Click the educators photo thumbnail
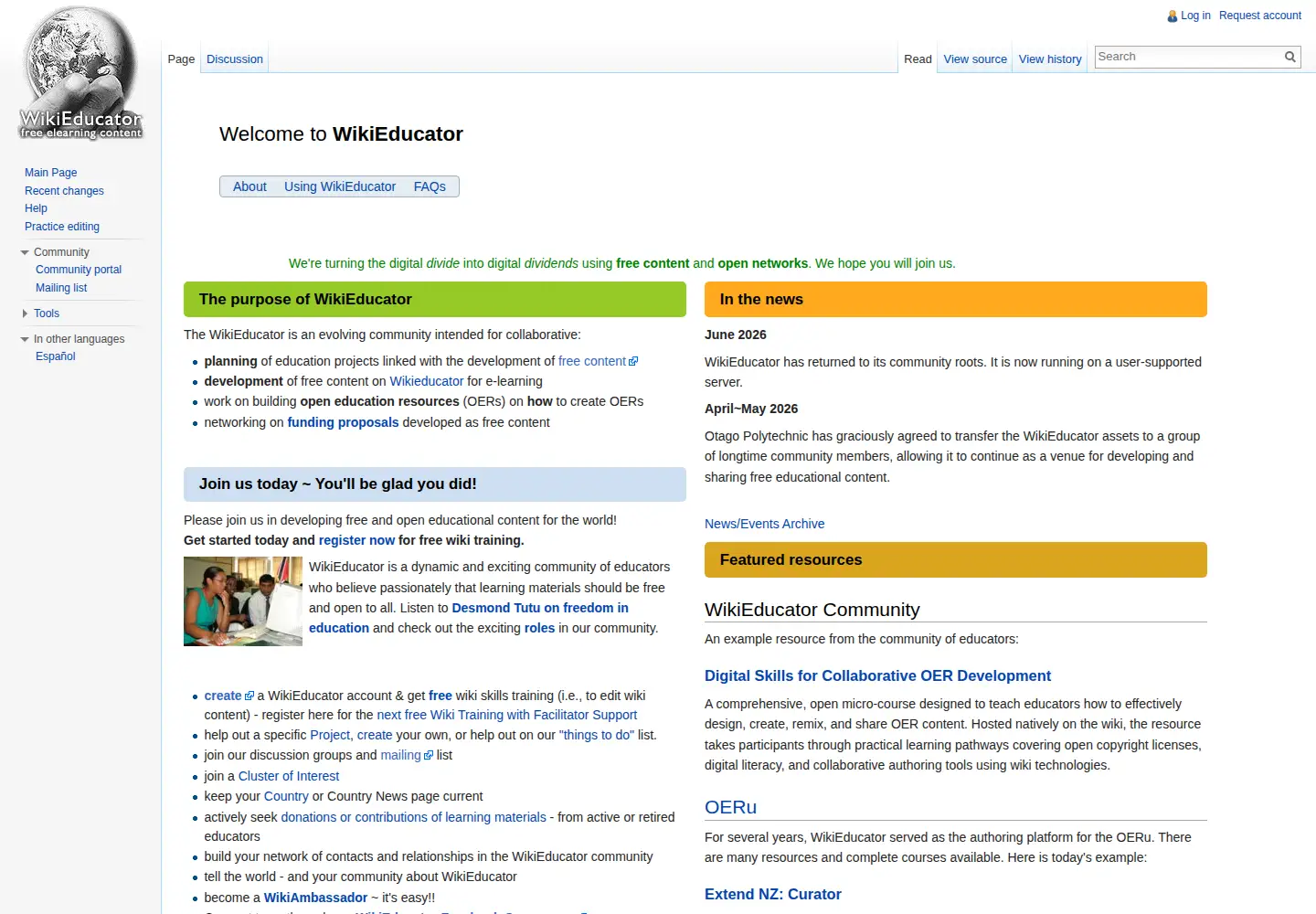 click(x=243, y=601)
